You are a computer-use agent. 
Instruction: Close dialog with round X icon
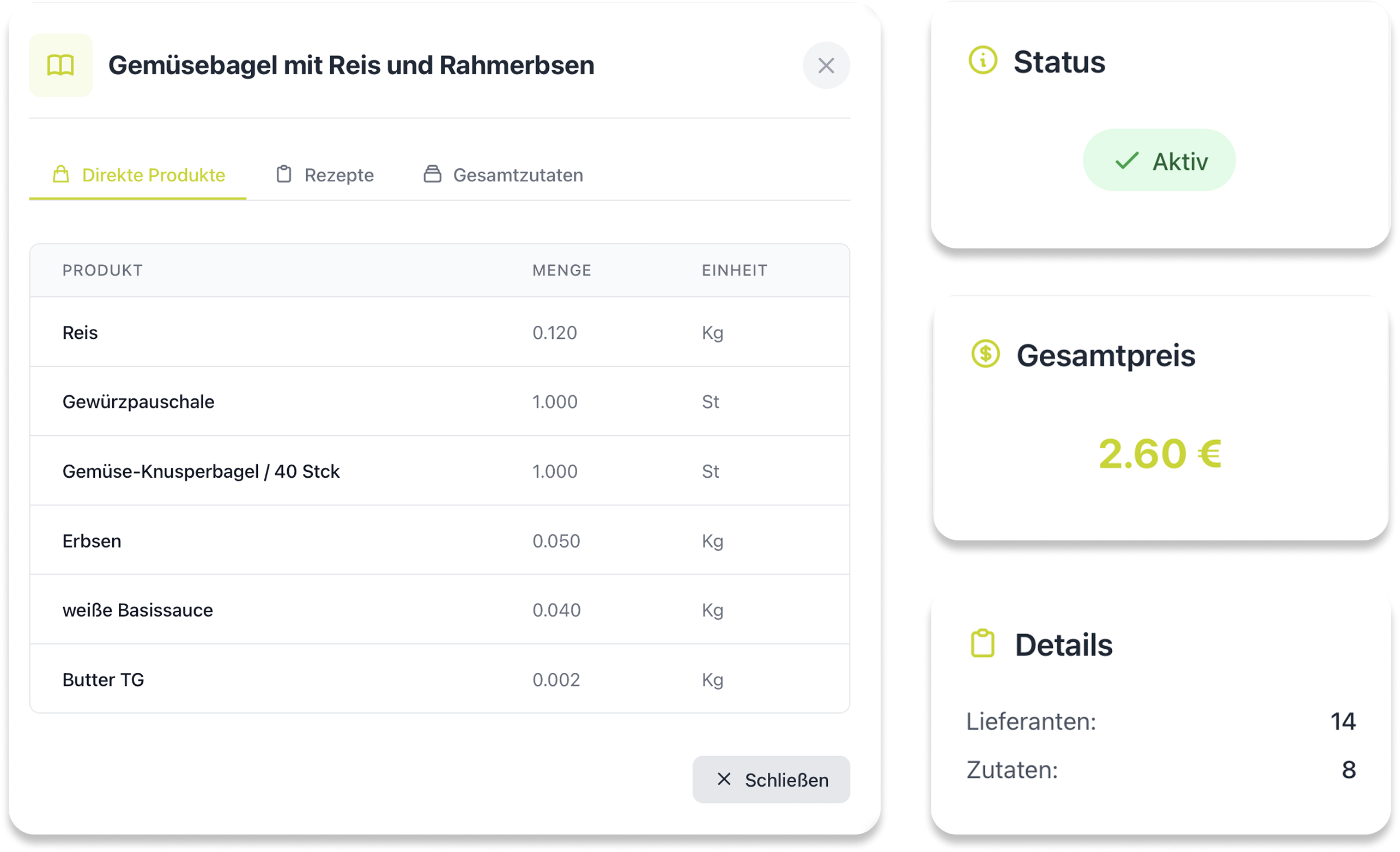(826, 66)
